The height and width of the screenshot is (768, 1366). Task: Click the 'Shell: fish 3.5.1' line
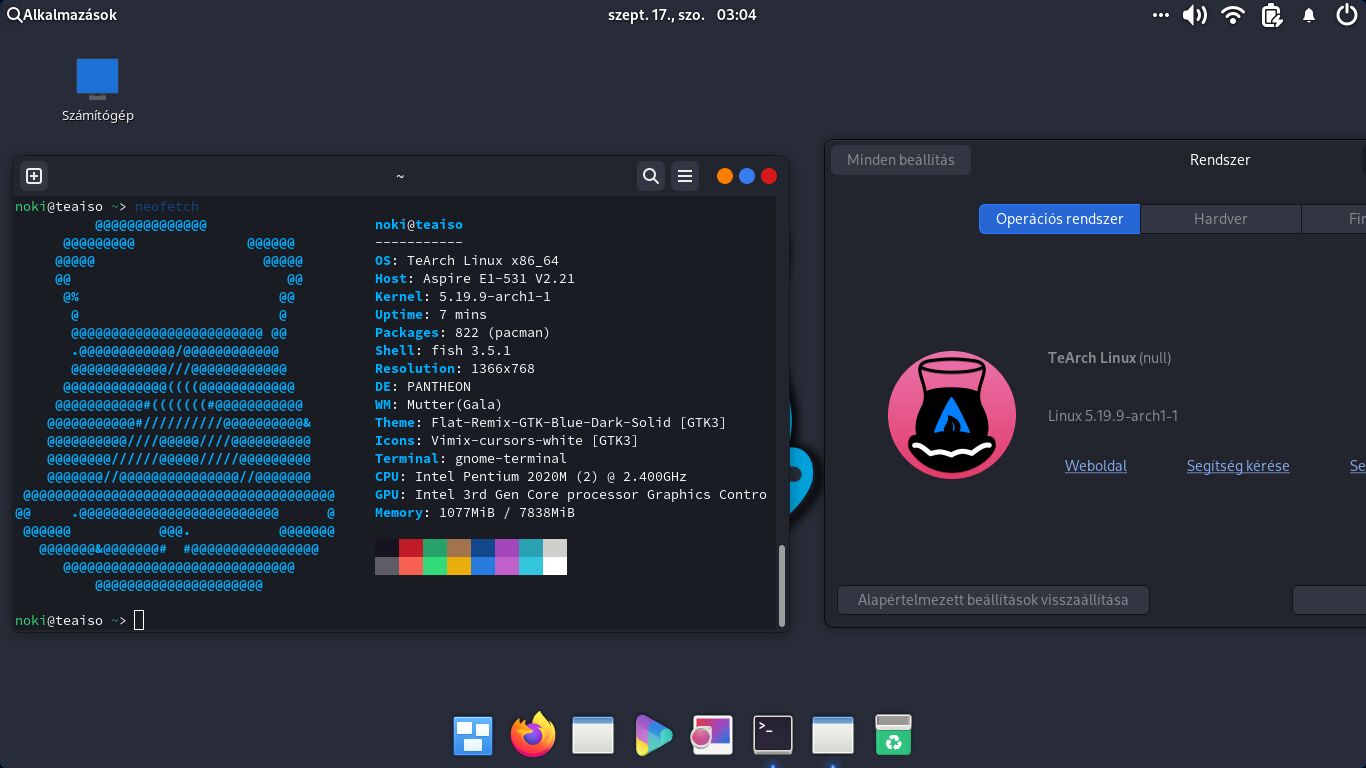coord(443,350)
